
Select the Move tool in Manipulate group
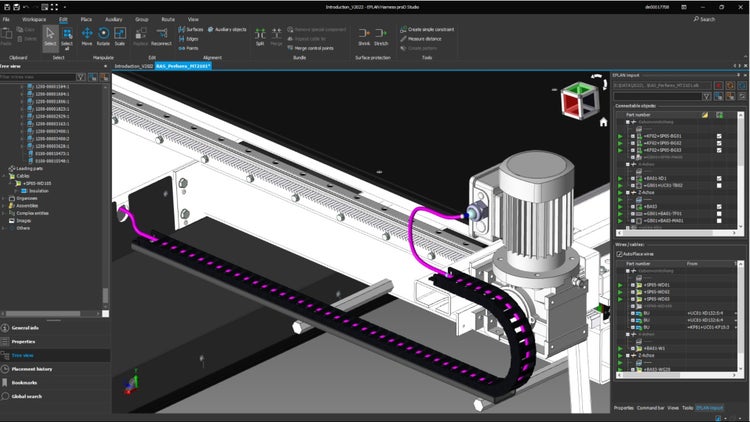point(87,35)
